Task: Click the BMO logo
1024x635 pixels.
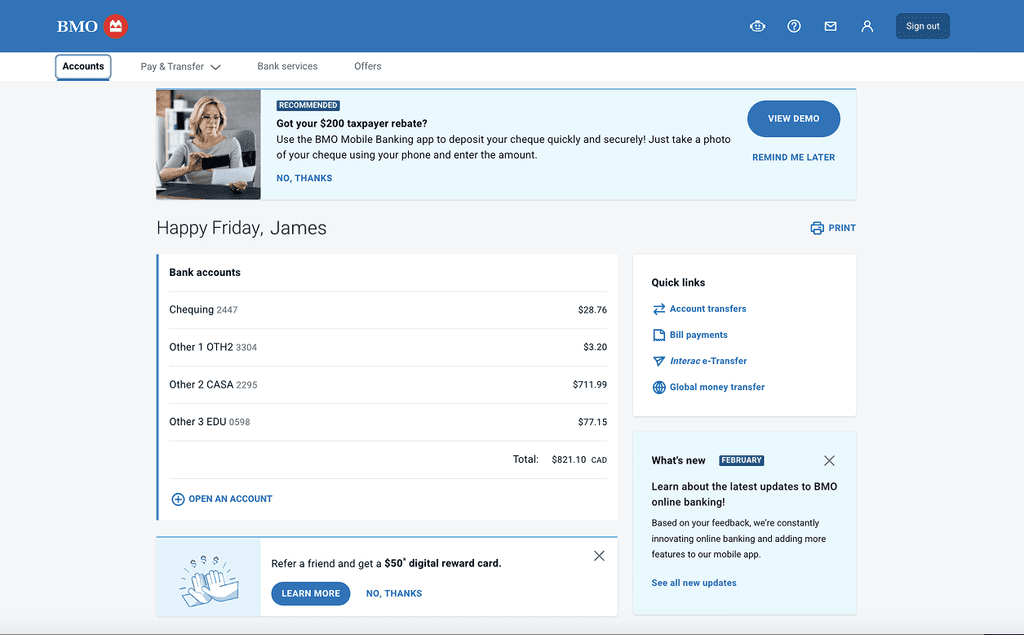Action: [92, 26]
